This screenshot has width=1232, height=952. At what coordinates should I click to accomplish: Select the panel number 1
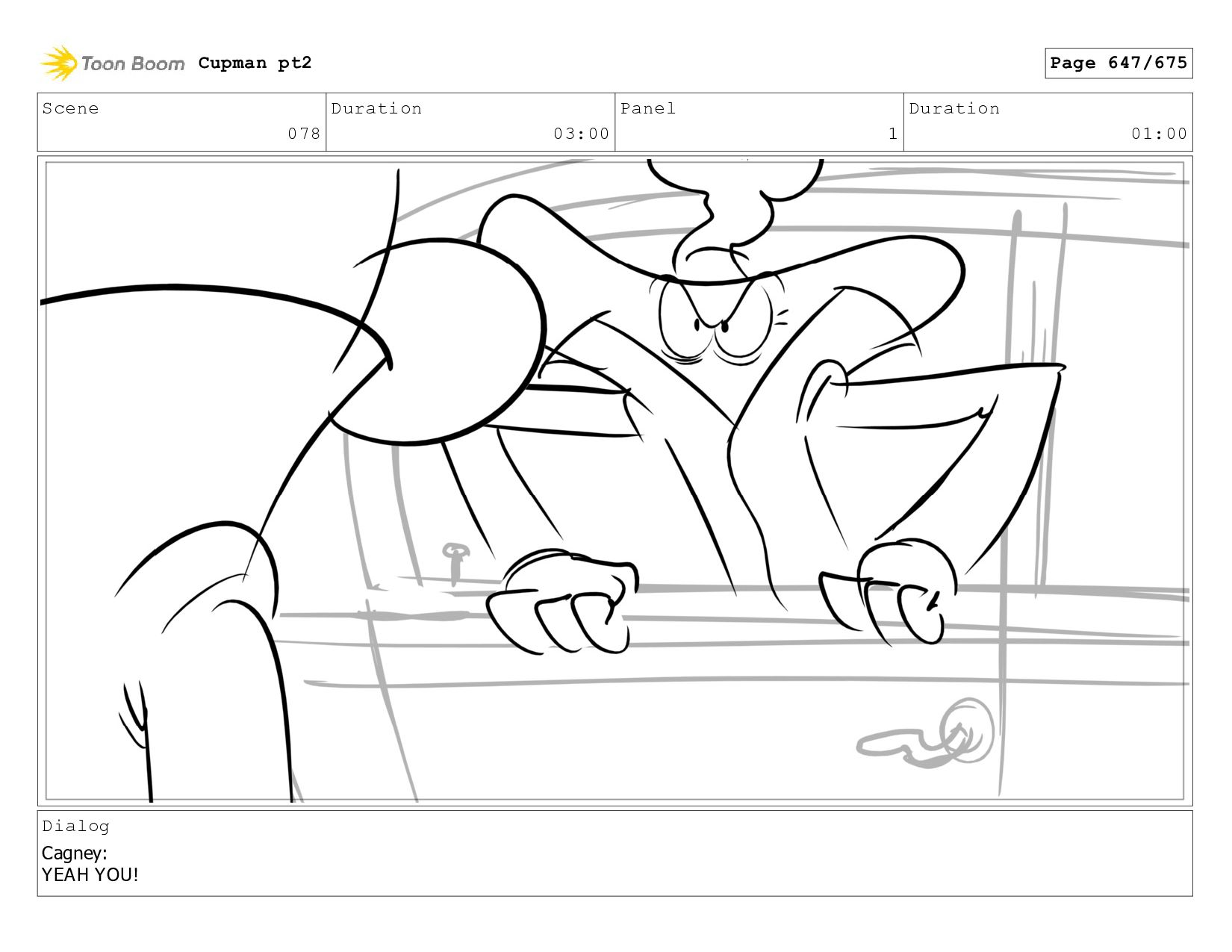892,134
